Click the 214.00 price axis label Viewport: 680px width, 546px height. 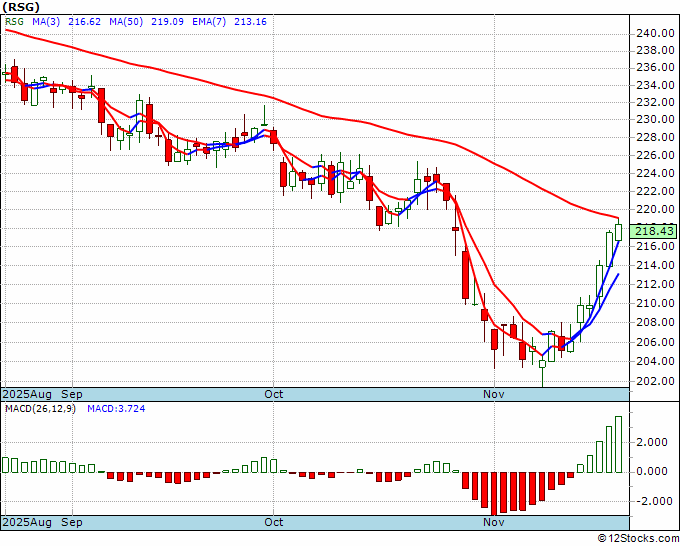pos(655,265)
